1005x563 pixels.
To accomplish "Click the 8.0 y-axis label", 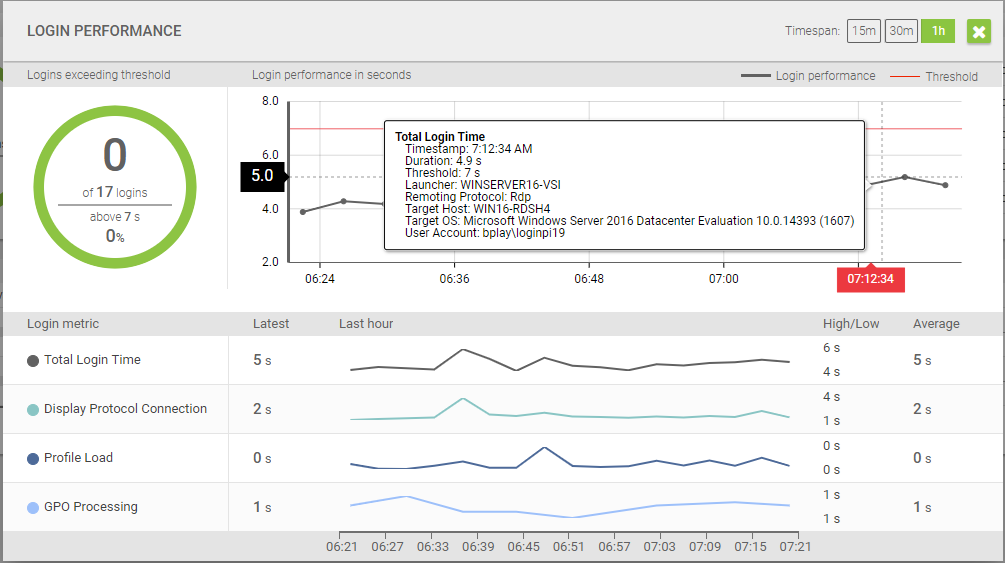I will [x=270, y=101].
